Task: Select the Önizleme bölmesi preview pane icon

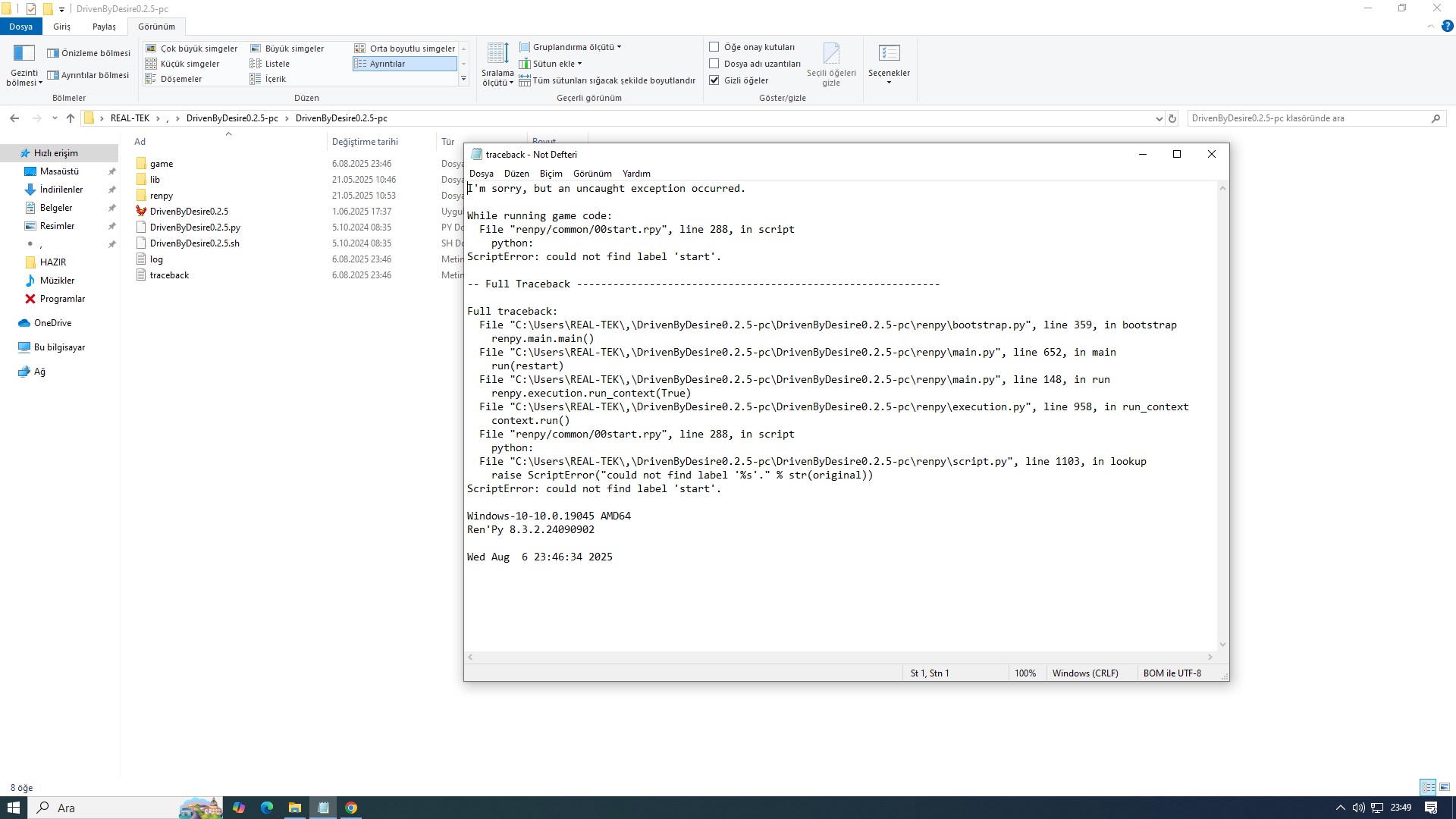Action: coord(53,53)
